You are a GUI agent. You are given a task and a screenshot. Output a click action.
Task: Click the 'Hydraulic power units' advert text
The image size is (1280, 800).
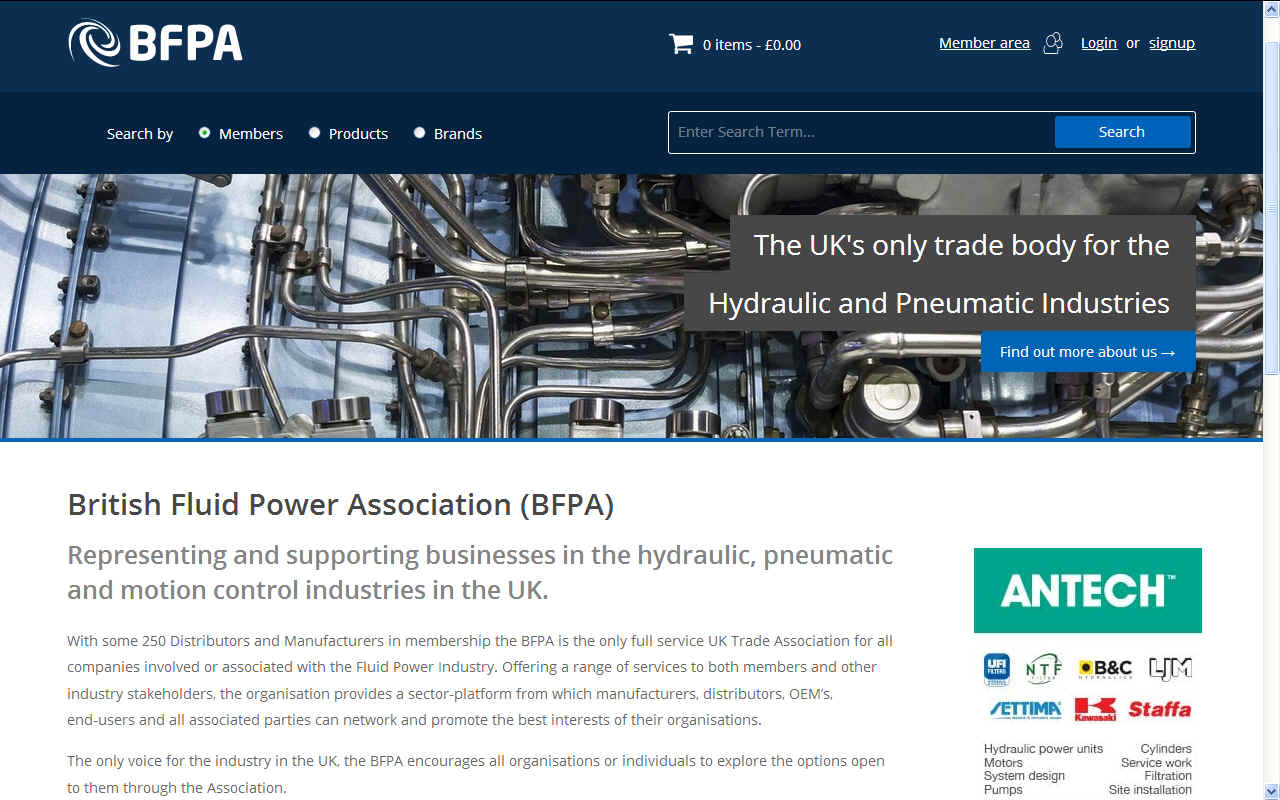(x=1043, y=749)
